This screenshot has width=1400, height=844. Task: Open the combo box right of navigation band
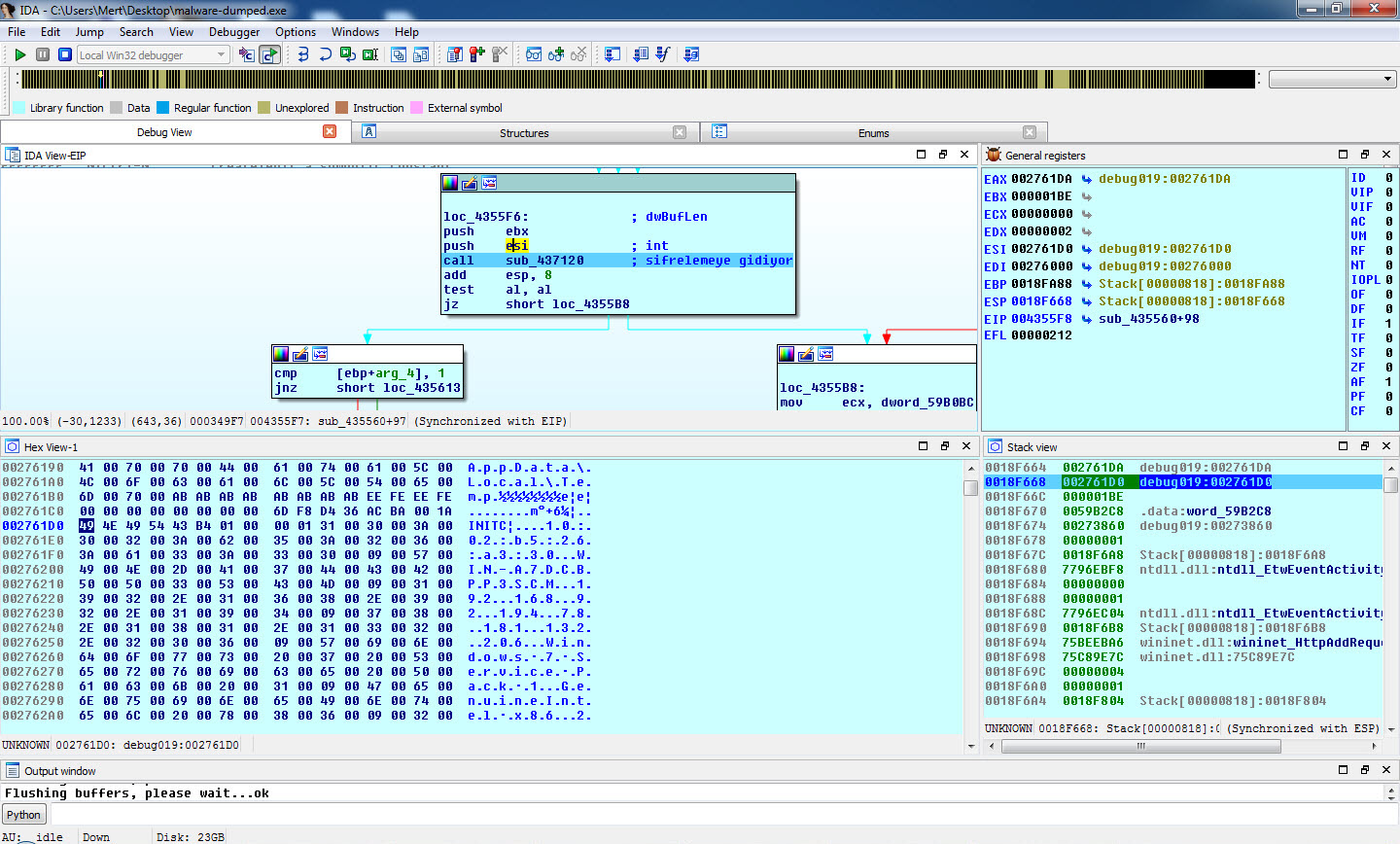(1333, 79)
